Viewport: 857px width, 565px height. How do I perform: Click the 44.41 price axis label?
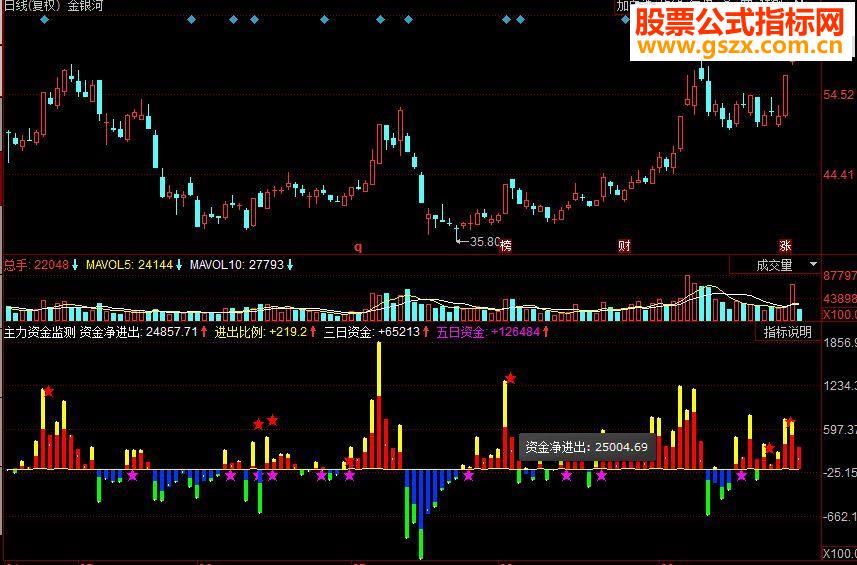839,175
